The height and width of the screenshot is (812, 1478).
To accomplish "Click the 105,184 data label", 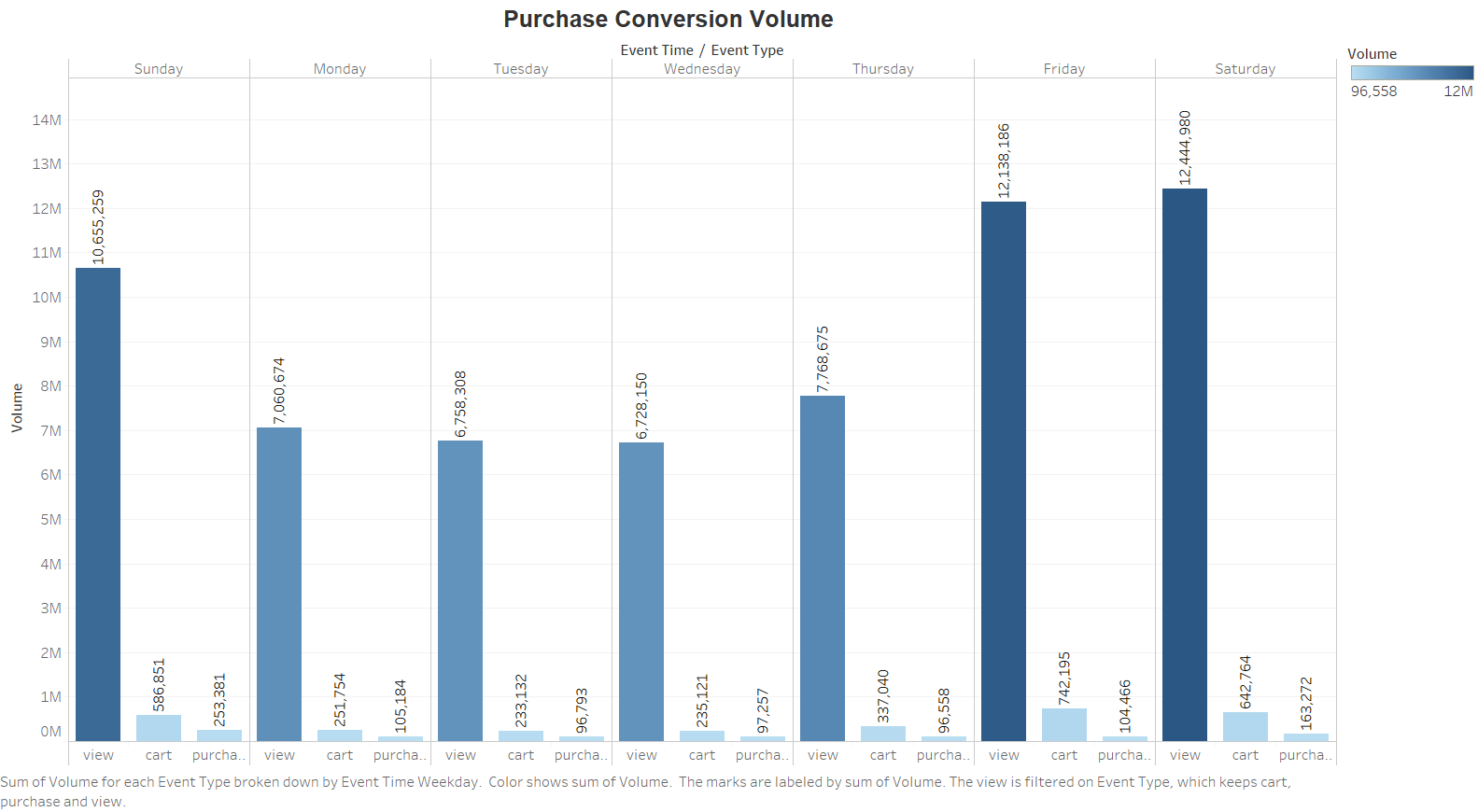I will [x=401, y=707].
